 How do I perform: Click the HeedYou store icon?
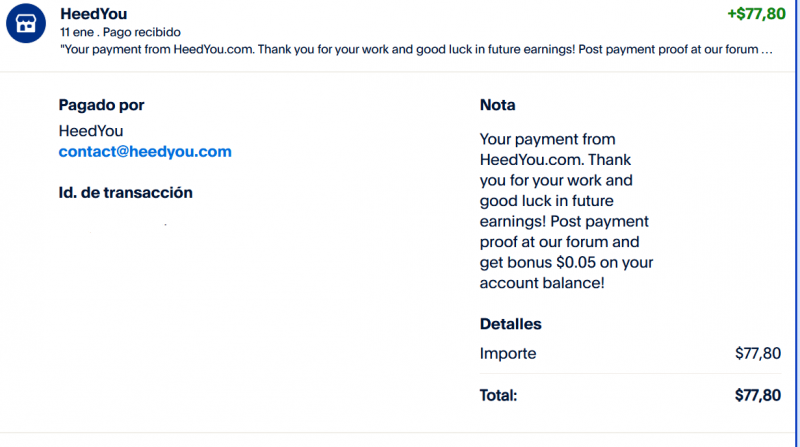click(x=27, y=24)
